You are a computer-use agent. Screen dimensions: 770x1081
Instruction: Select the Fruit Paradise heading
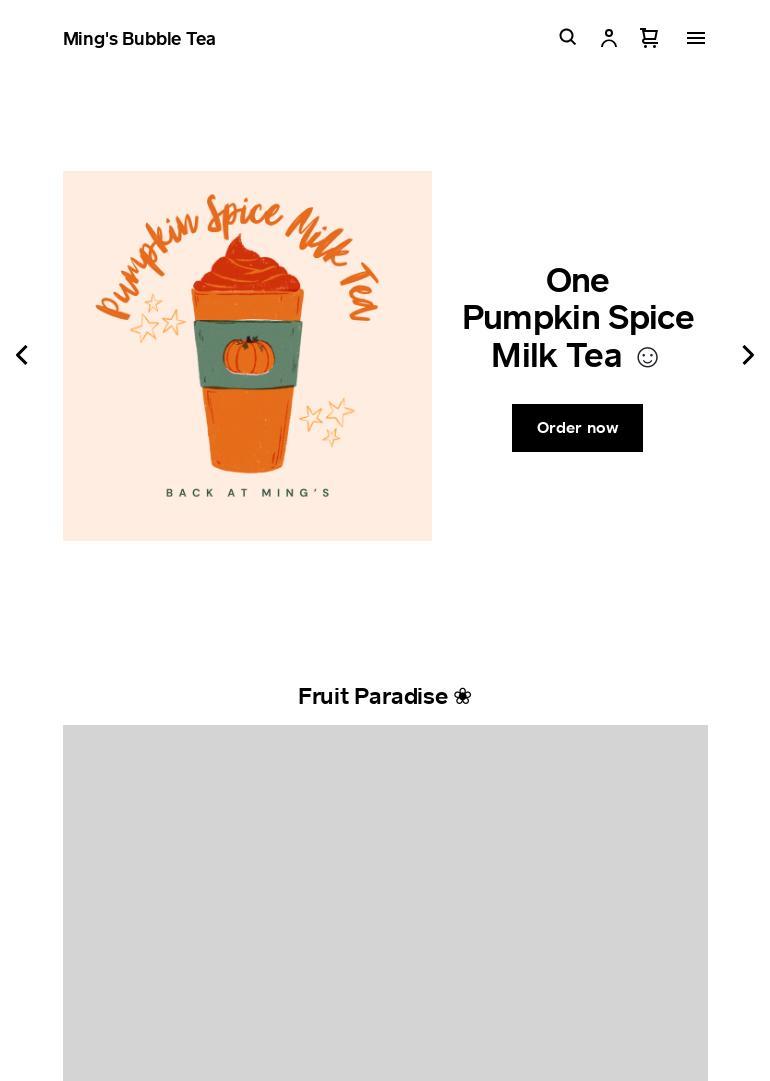click(385, 696)
